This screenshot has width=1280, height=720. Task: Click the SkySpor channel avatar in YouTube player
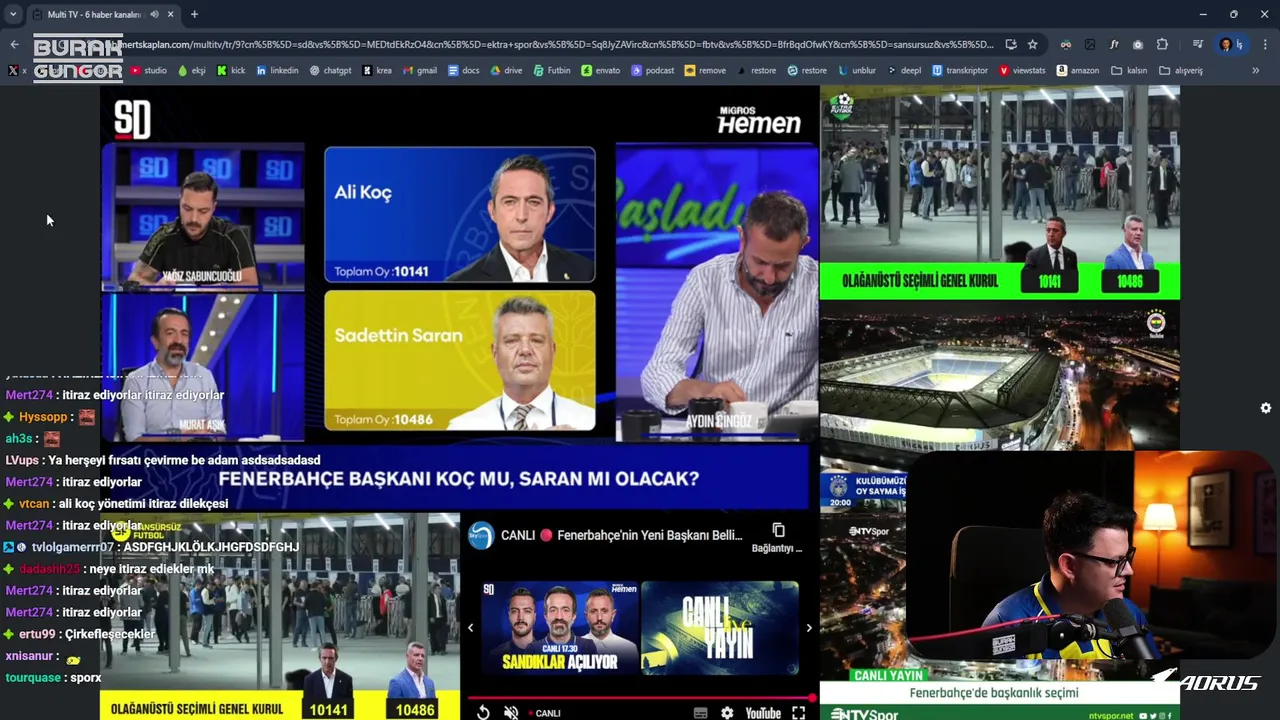[x=481, y=535]
